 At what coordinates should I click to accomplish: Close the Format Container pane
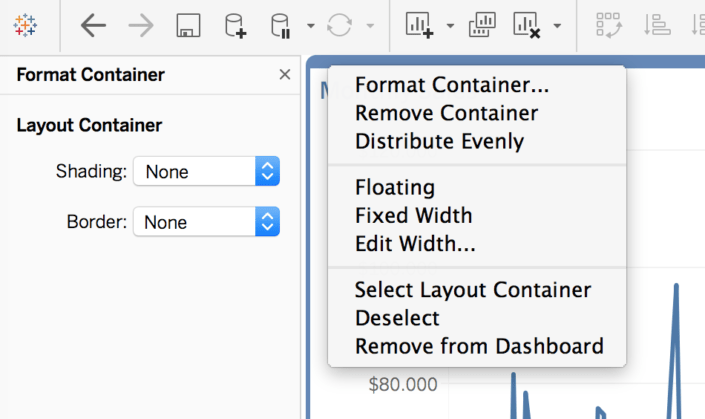coord(285,75)
